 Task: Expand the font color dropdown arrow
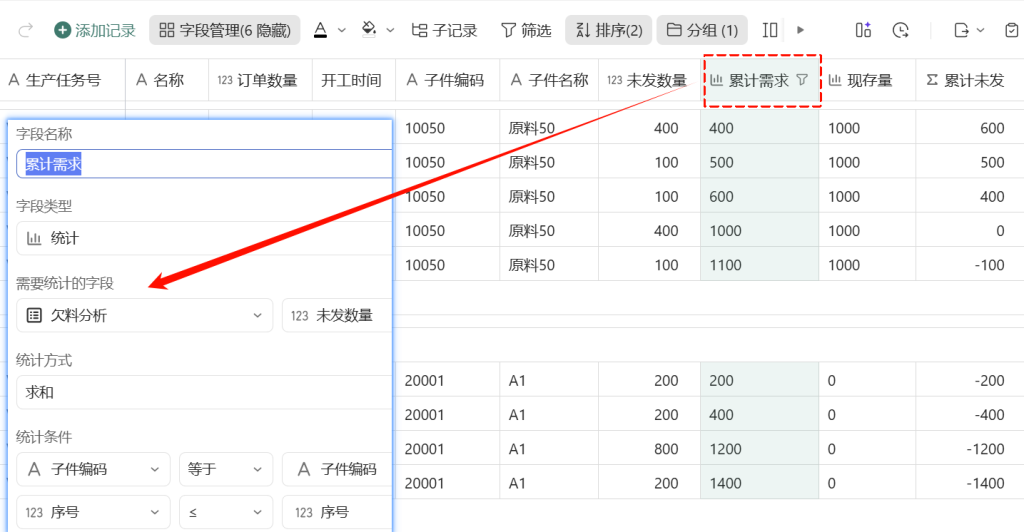coord(342,31)
